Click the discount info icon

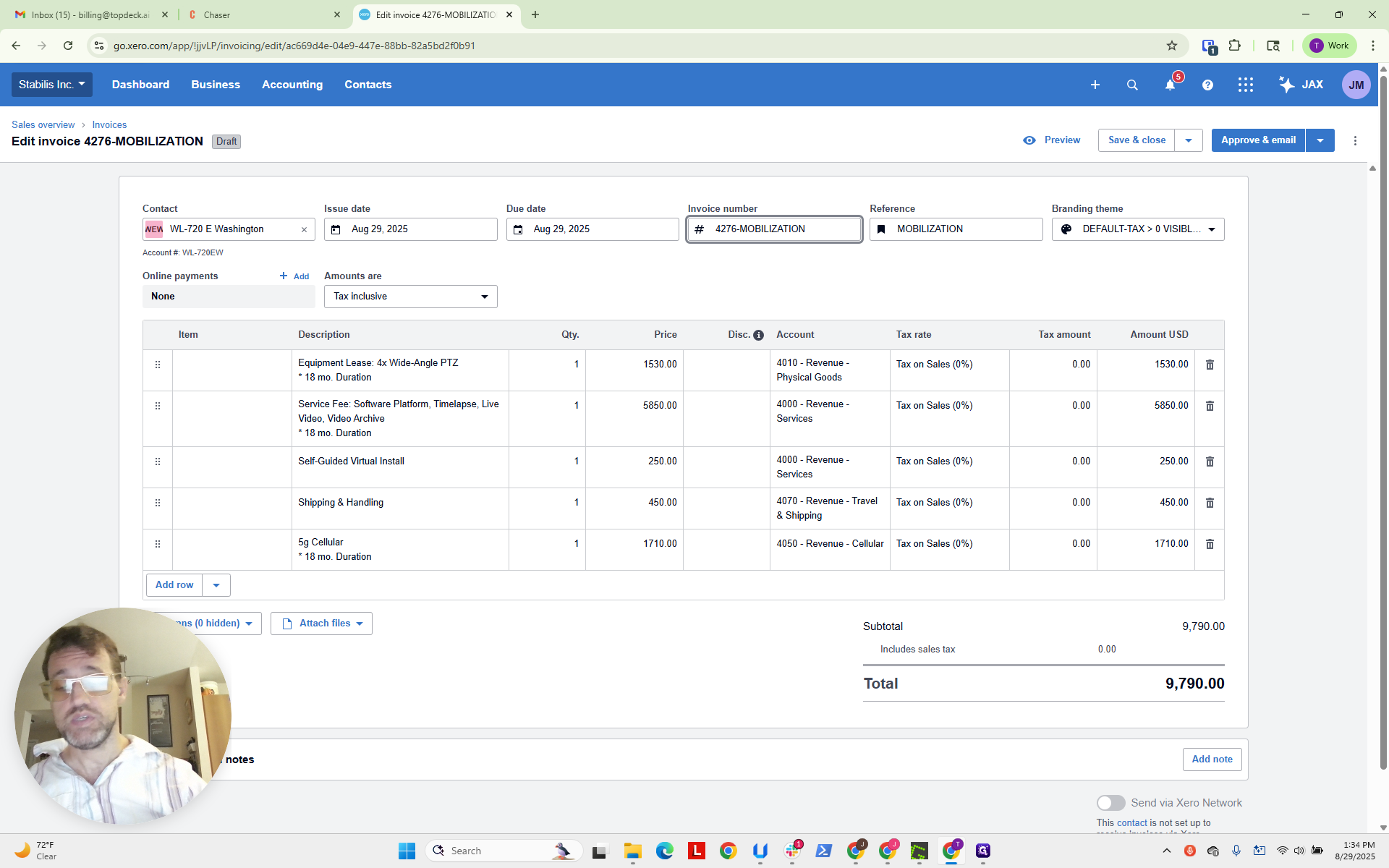(758, 335)
